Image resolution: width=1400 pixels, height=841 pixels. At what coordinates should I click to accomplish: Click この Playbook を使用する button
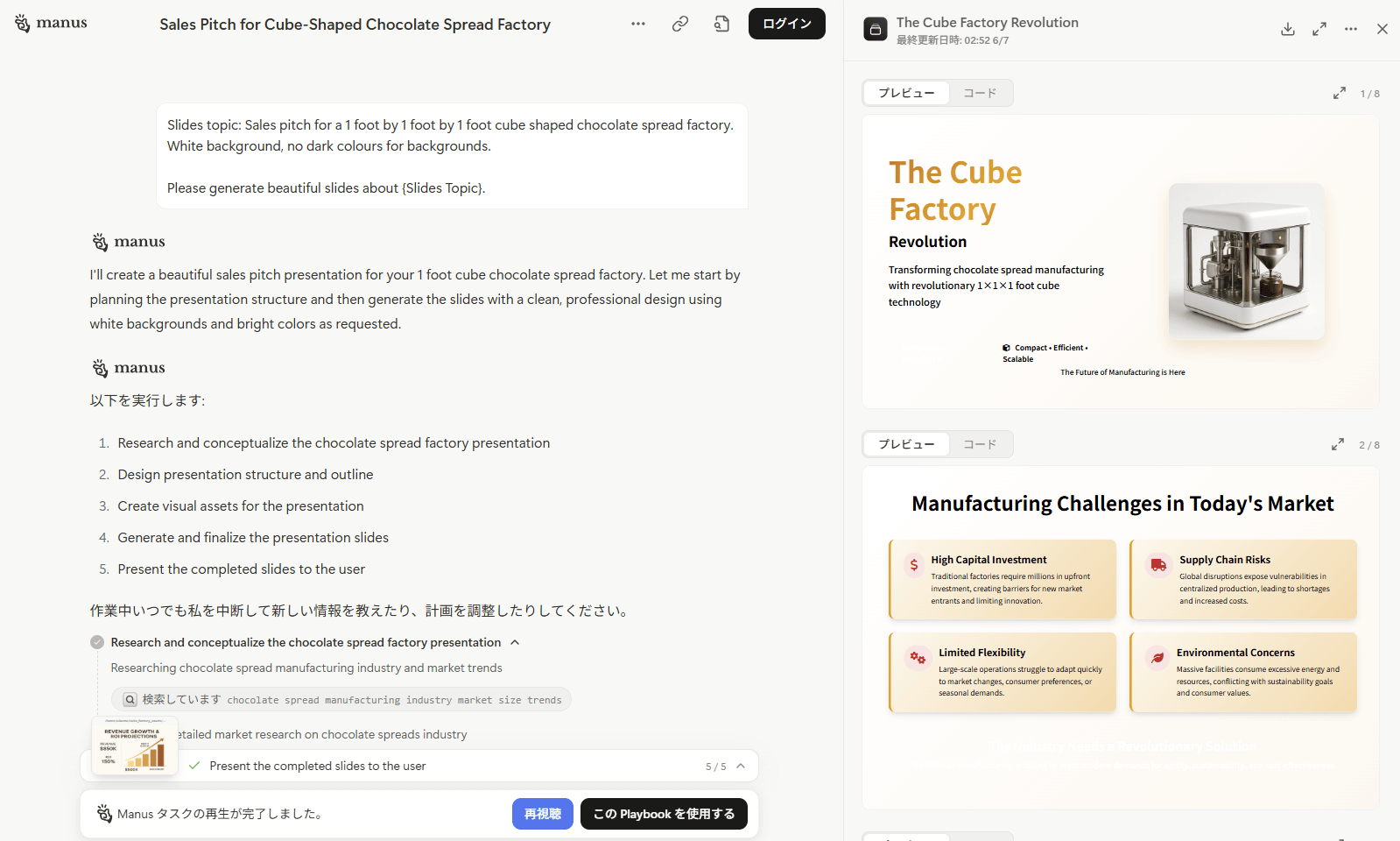click(664, 814)
